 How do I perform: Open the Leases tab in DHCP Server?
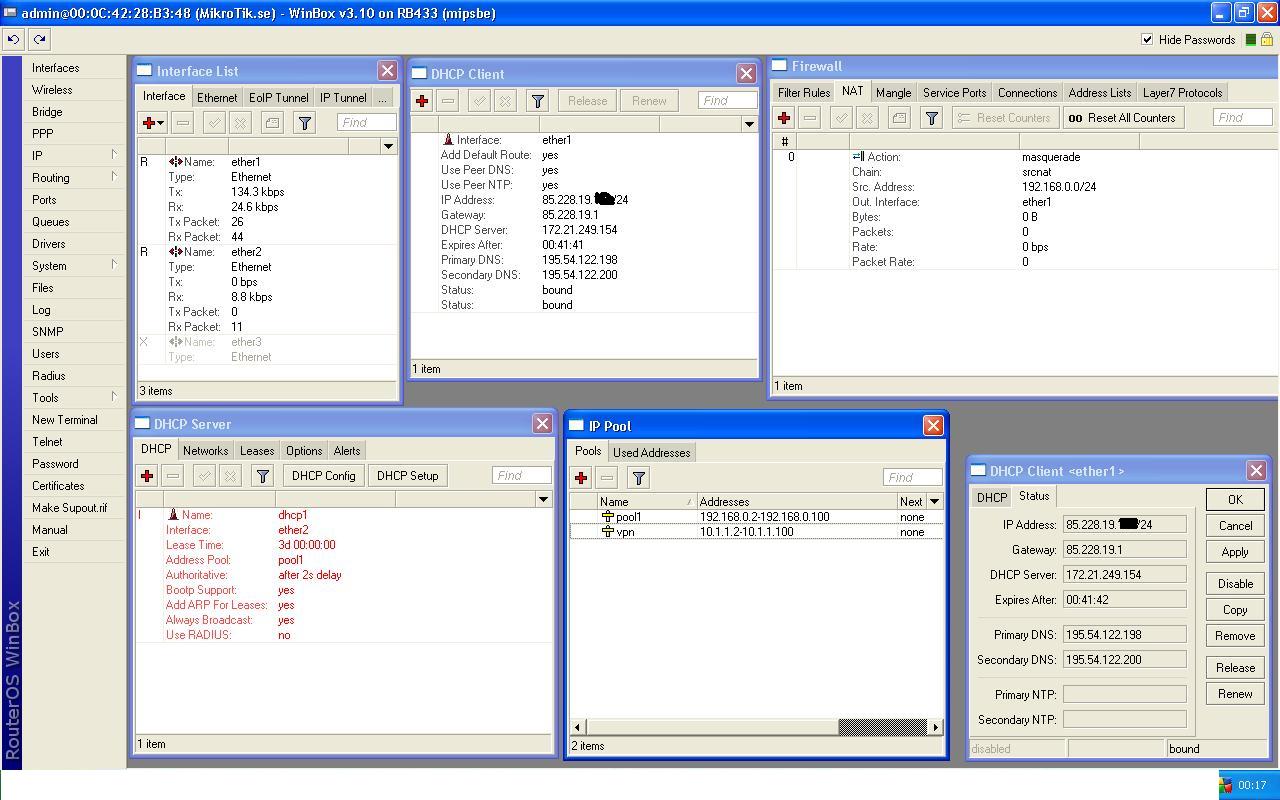point(256,450)
